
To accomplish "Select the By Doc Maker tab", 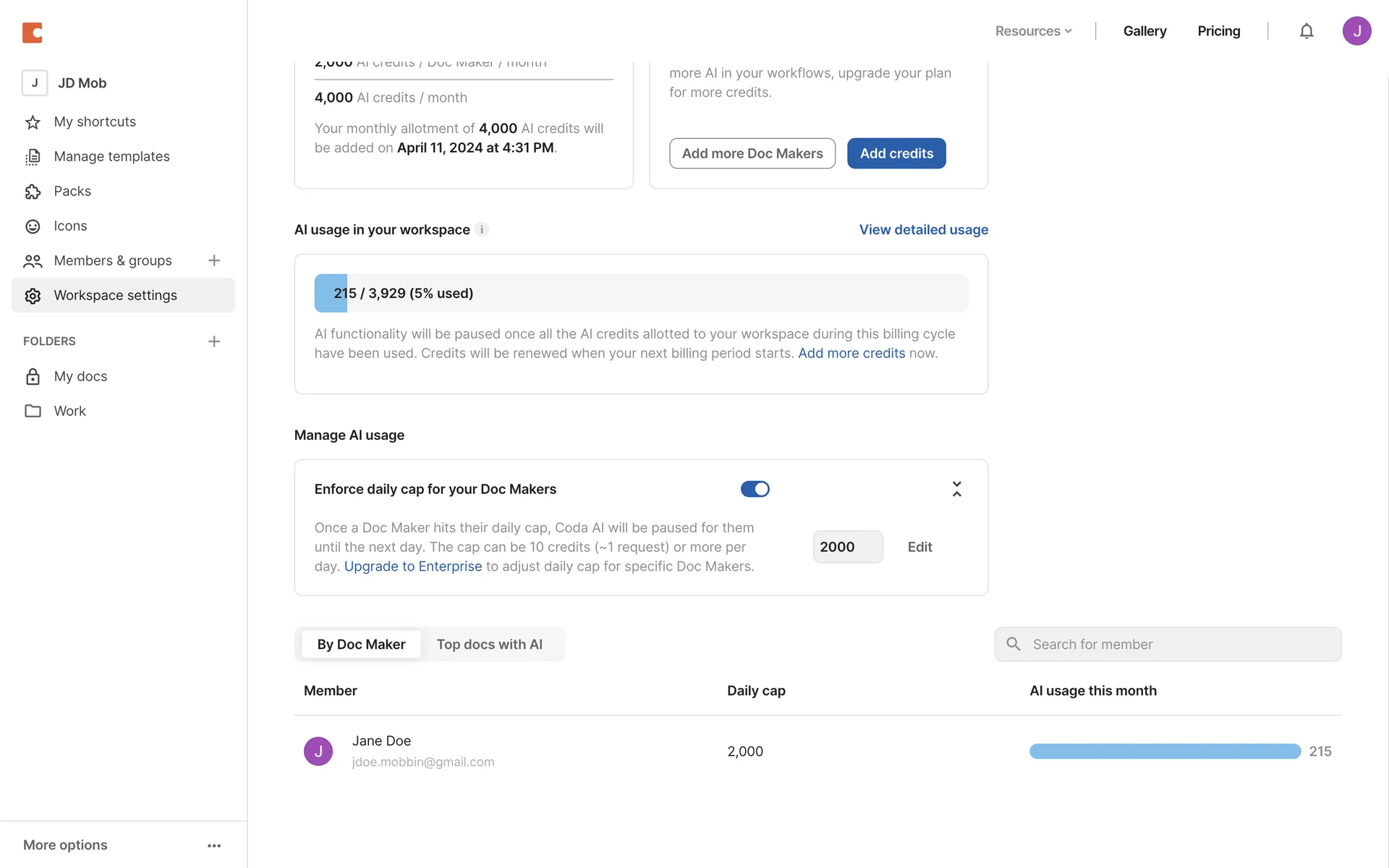I will tap(361, 644).
